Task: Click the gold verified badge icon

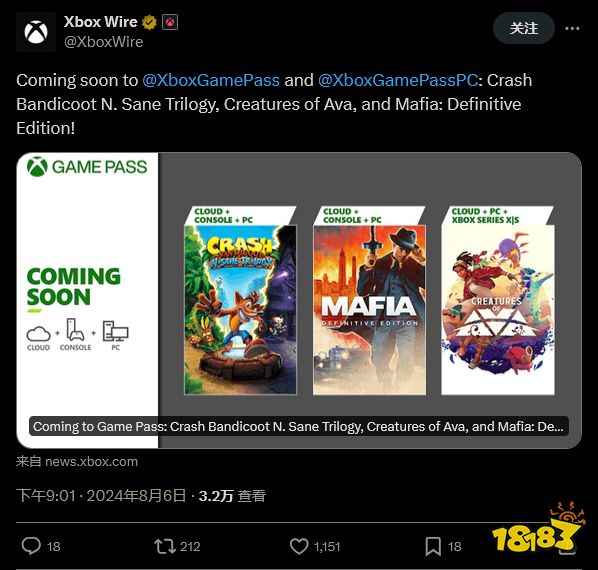Action: 150,22
